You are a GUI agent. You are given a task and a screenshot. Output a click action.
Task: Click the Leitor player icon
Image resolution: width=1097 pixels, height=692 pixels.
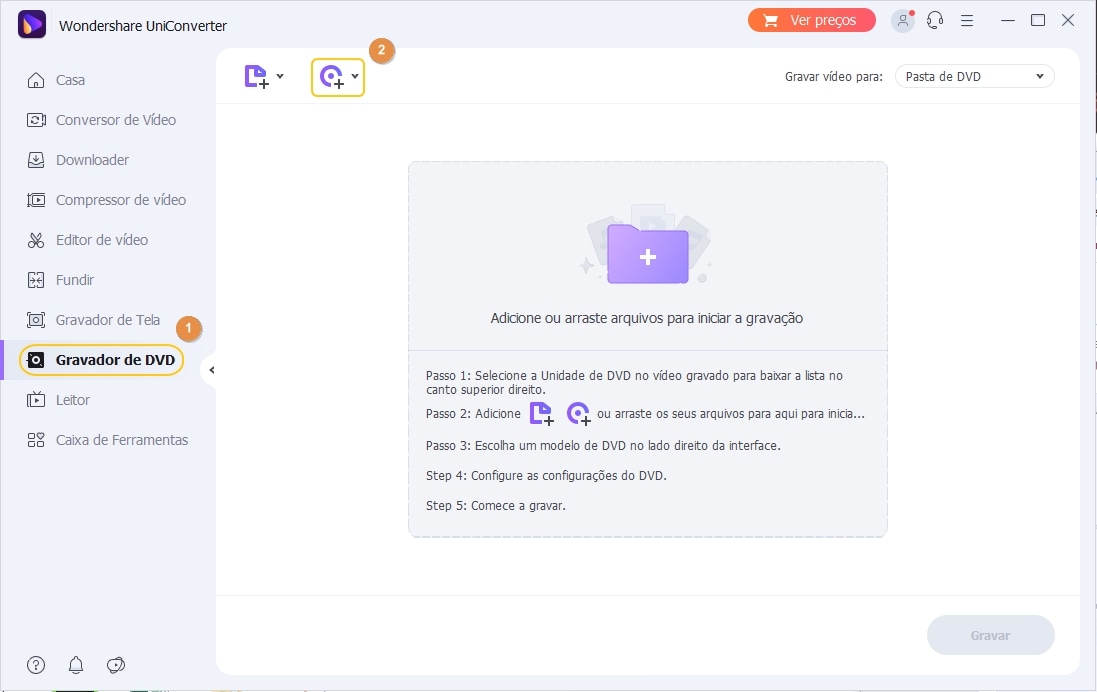point(36,400)
